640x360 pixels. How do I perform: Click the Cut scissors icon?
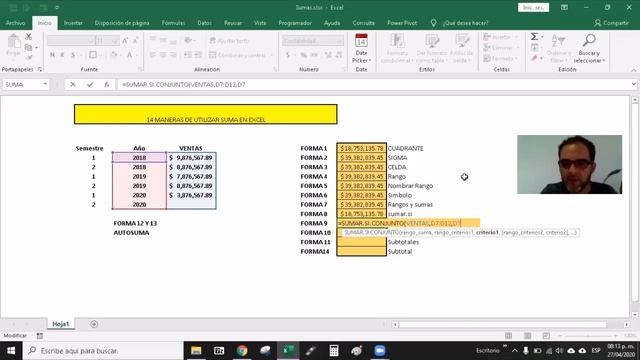[x=28, y=37]
